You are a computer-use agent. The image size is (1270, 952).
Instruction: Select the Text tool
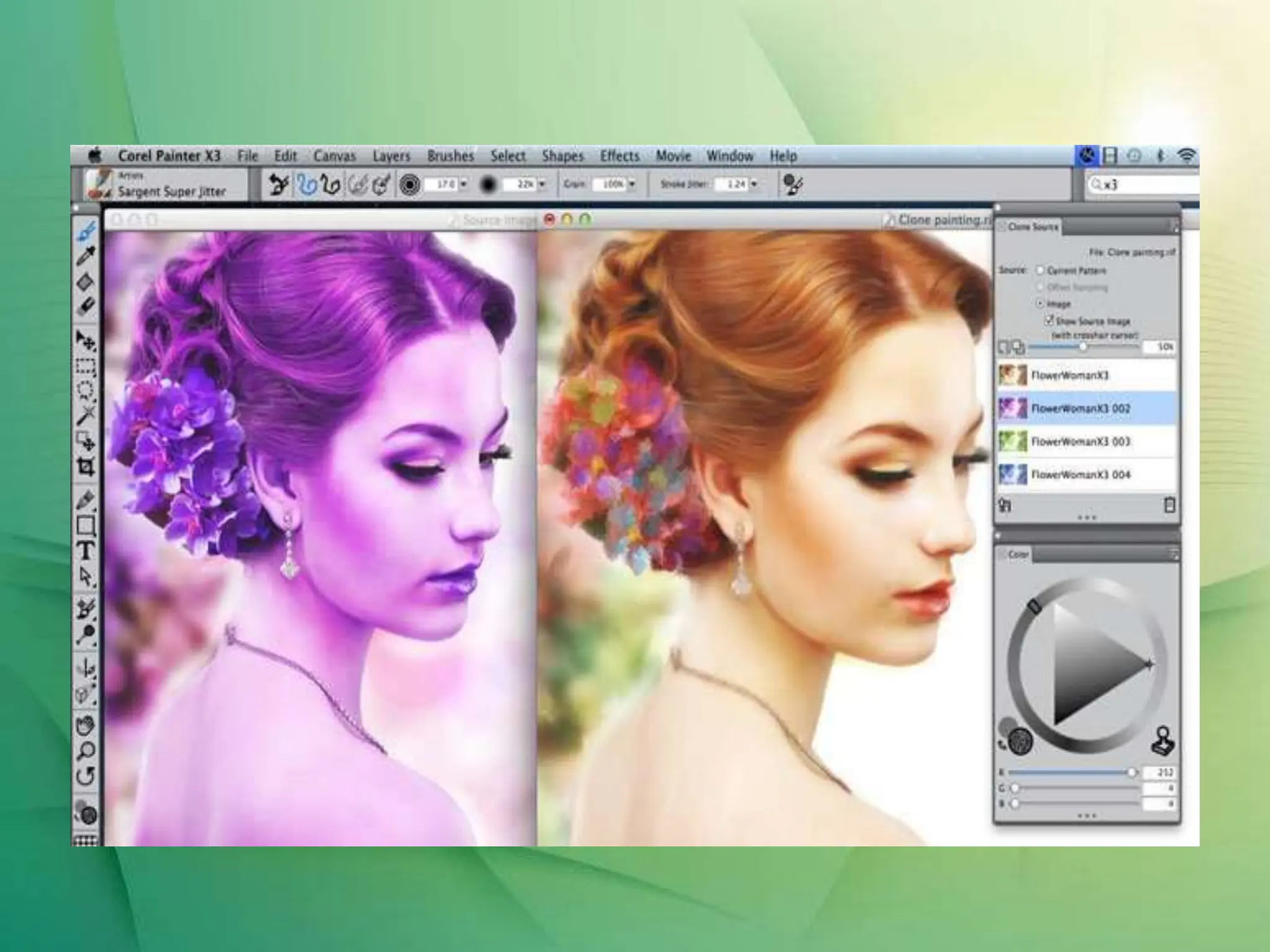click(86, 551)
